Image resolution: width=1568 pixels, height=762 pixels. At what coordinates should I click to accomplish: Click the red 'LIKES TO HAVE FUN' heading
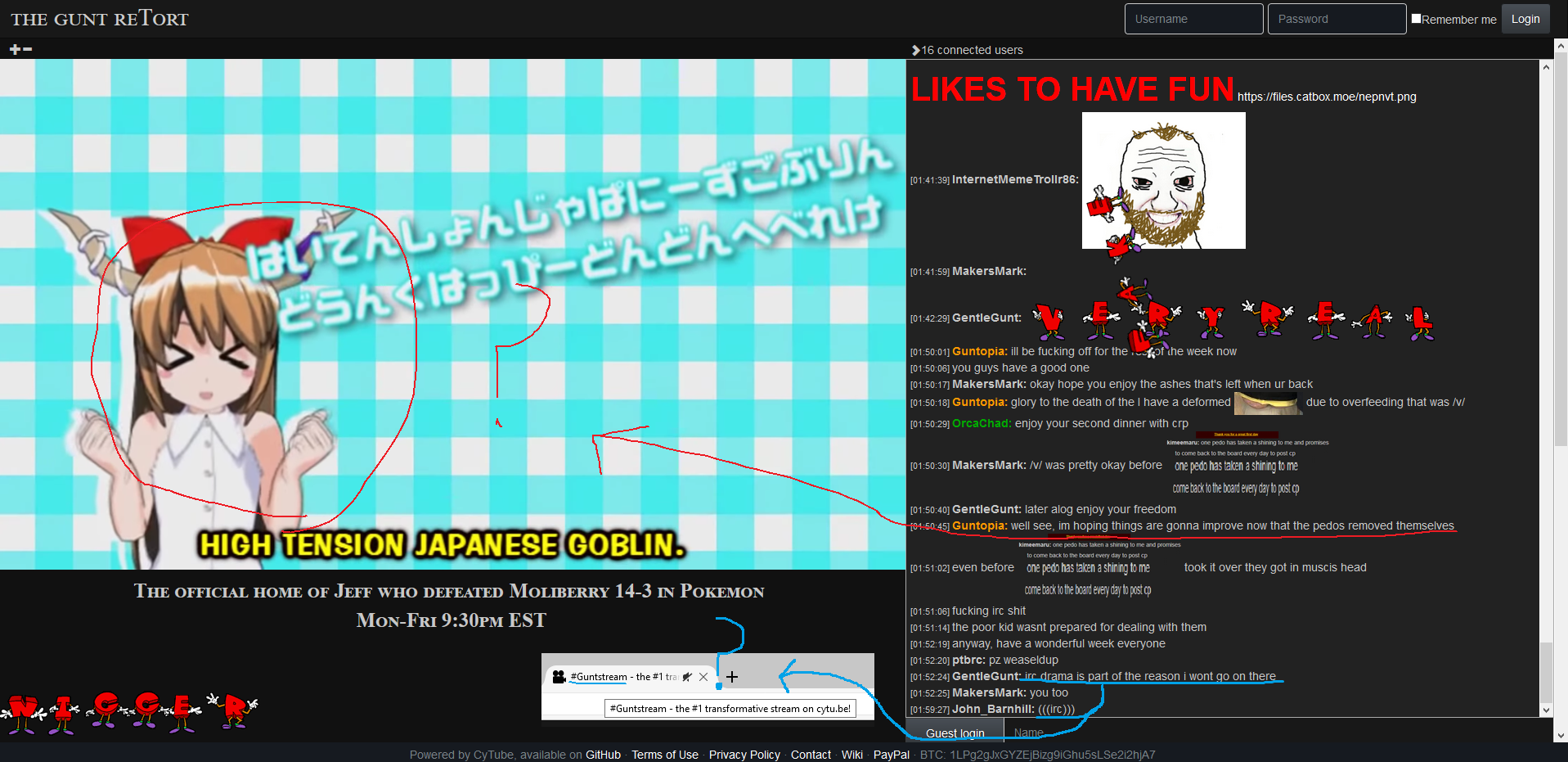(1072, 88)
